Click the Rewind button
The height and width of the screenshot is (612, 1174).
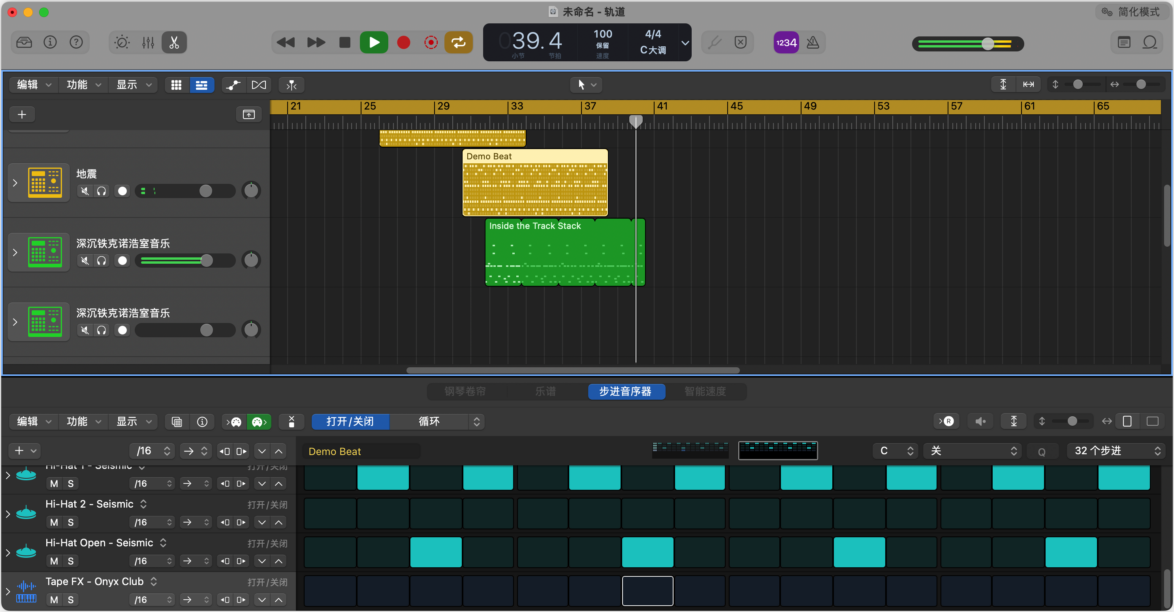click(285, 43)
